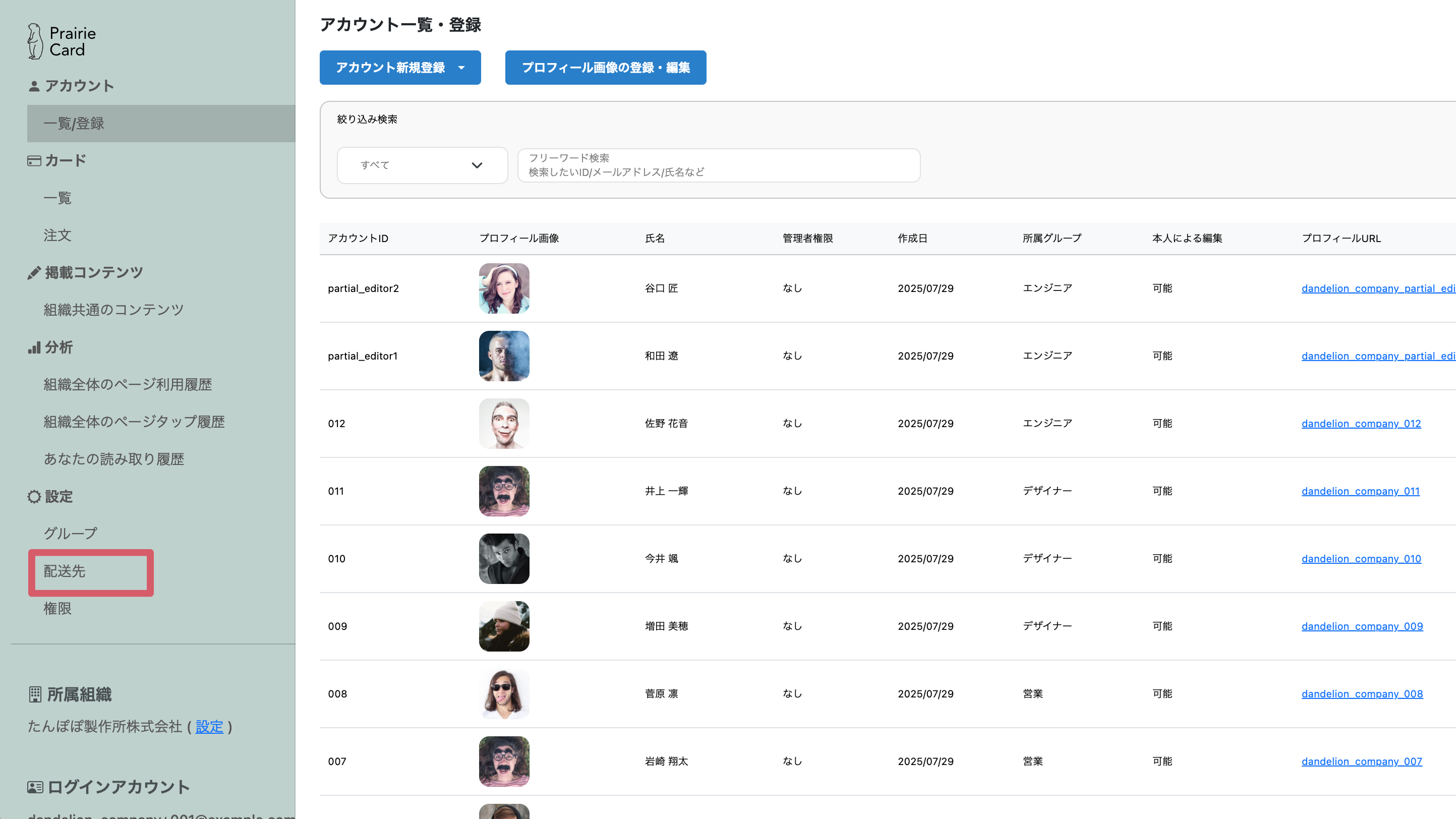Open dandelion_company_012 profile link
The width and height of the screenshot is (1456, 819).
pos(1361,424)
